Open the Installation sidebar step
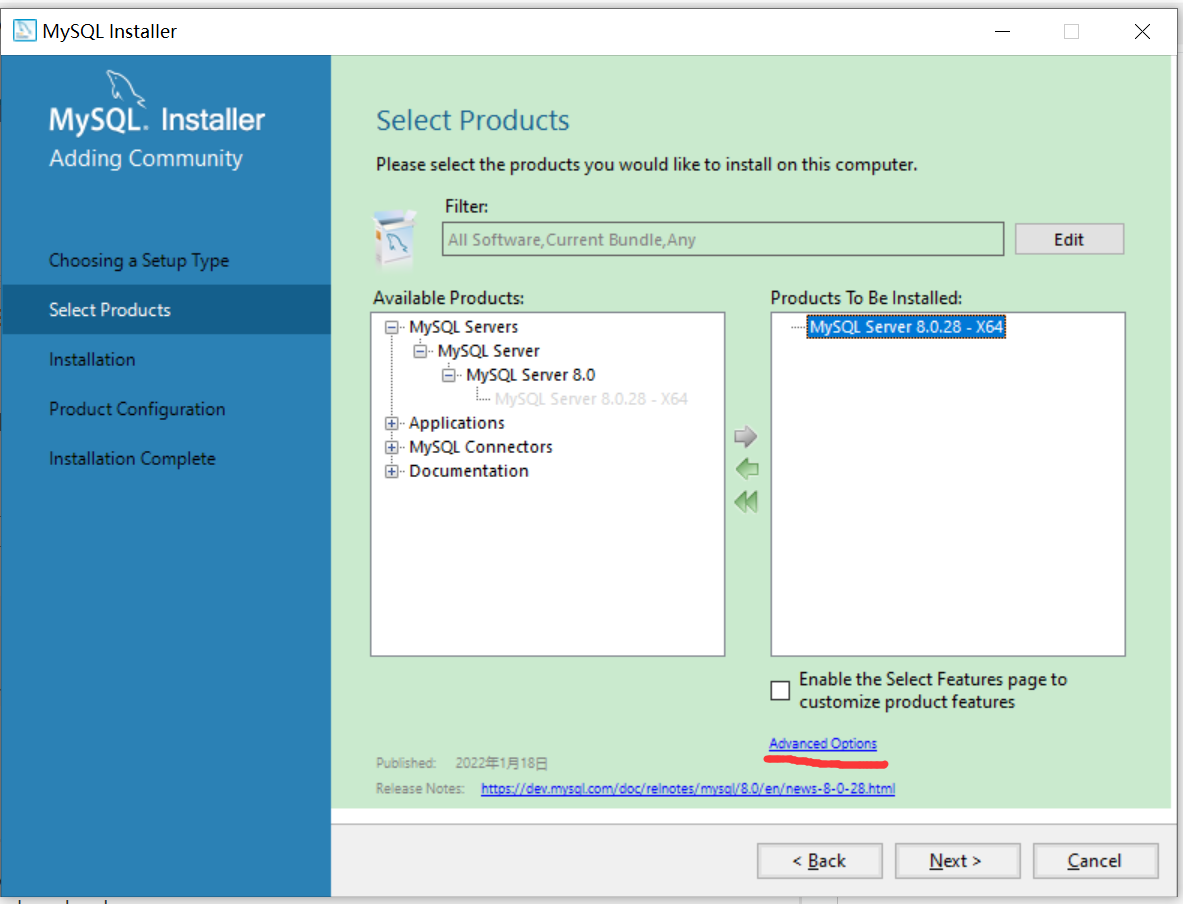The height and width of the screenshot is (904, 1183). coord(92,359)
